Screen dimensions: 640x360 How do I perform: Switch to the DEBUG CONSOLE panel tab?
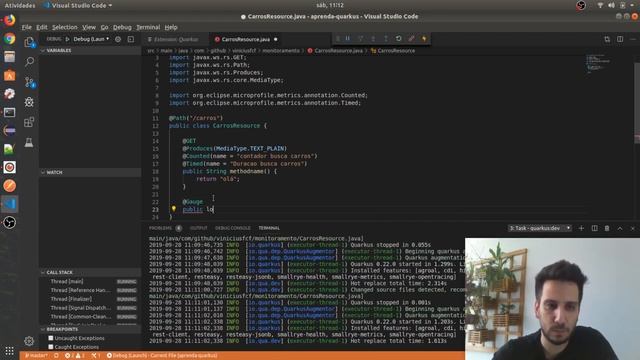(x=233, y=228)
